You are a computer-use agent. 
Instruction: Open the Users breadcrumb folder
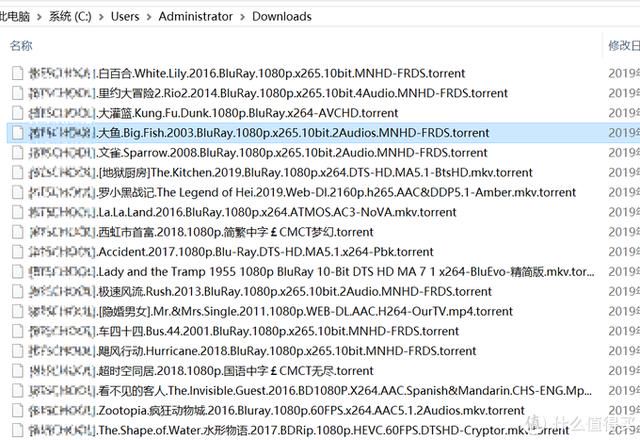point(125,16)
